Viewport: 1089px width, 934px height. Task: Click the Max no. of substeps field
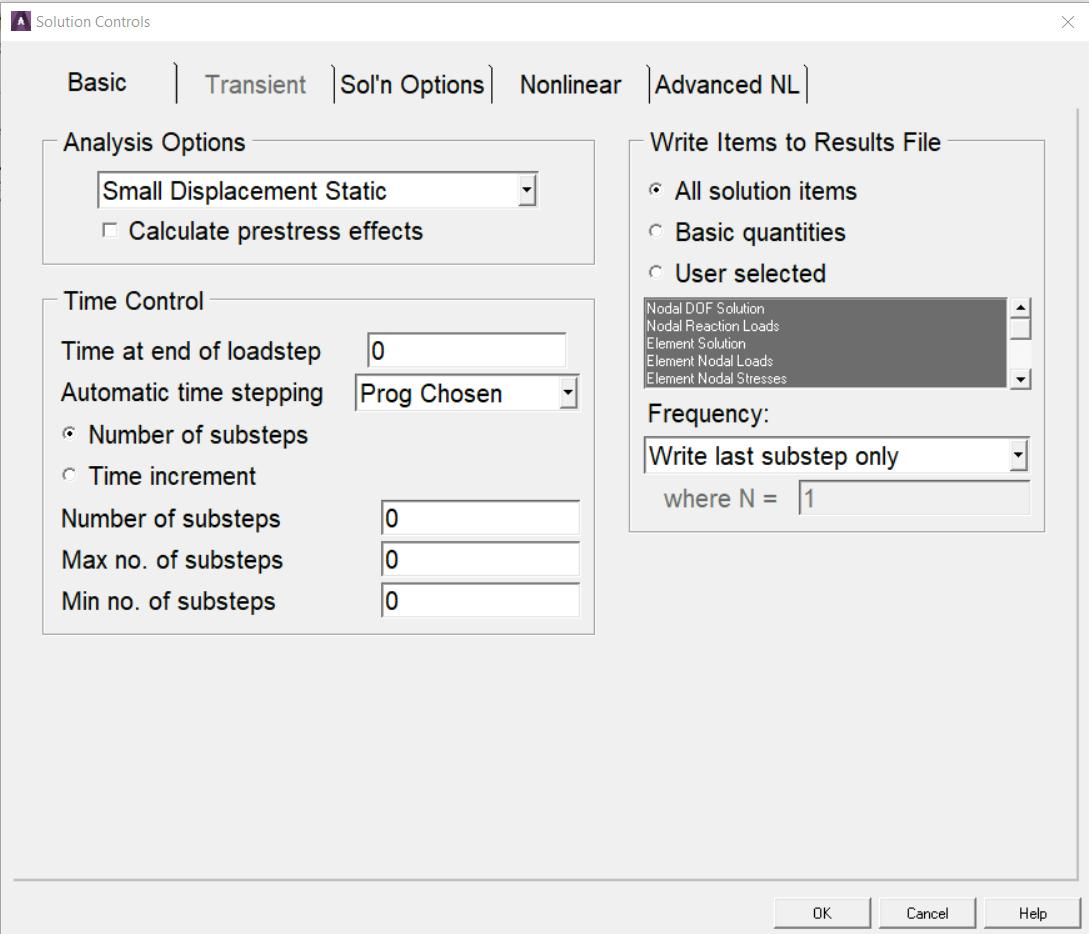(480, 560)
